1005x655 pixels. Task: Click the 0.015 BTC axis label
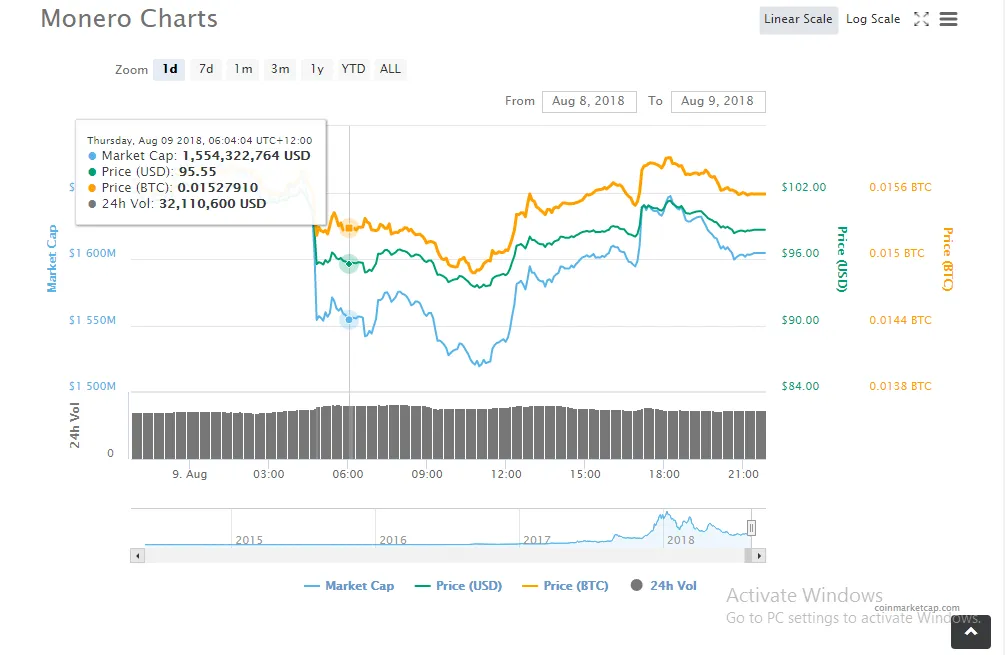[897, 253]
